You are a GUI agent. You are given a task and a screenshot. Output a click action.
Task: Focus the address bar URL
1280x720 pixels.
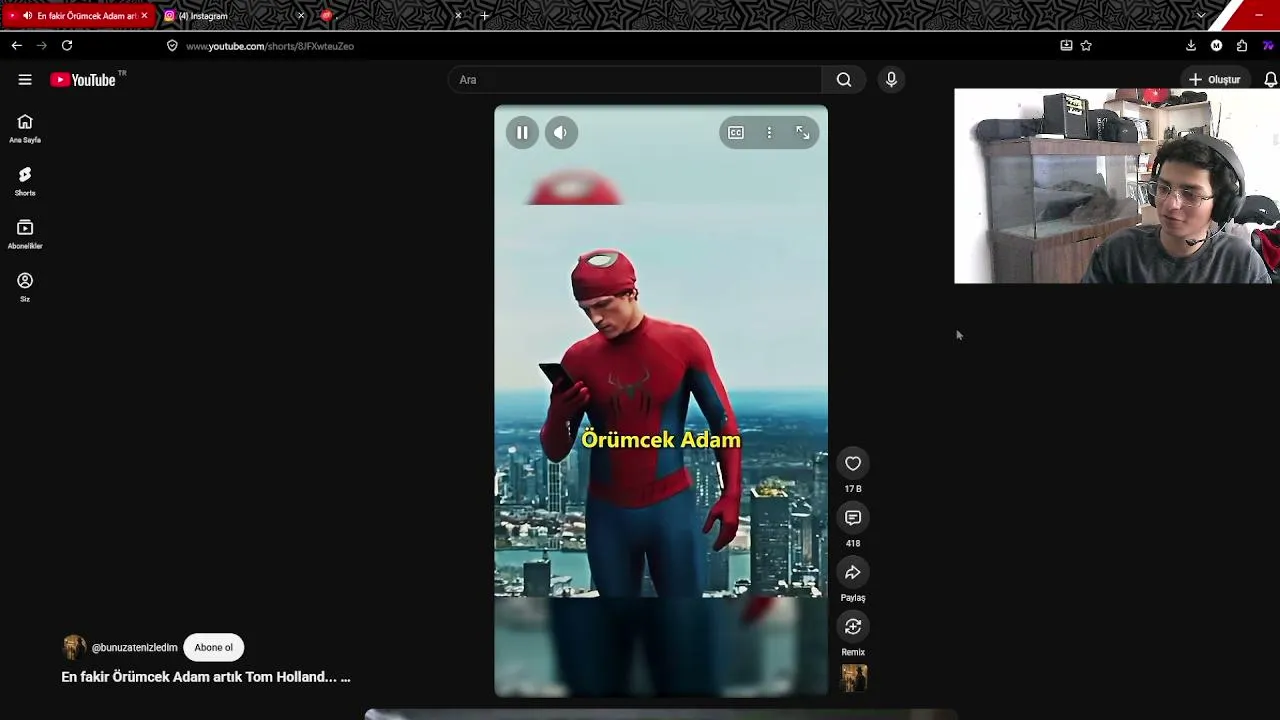pyautogui.click(x=270, y=46)
